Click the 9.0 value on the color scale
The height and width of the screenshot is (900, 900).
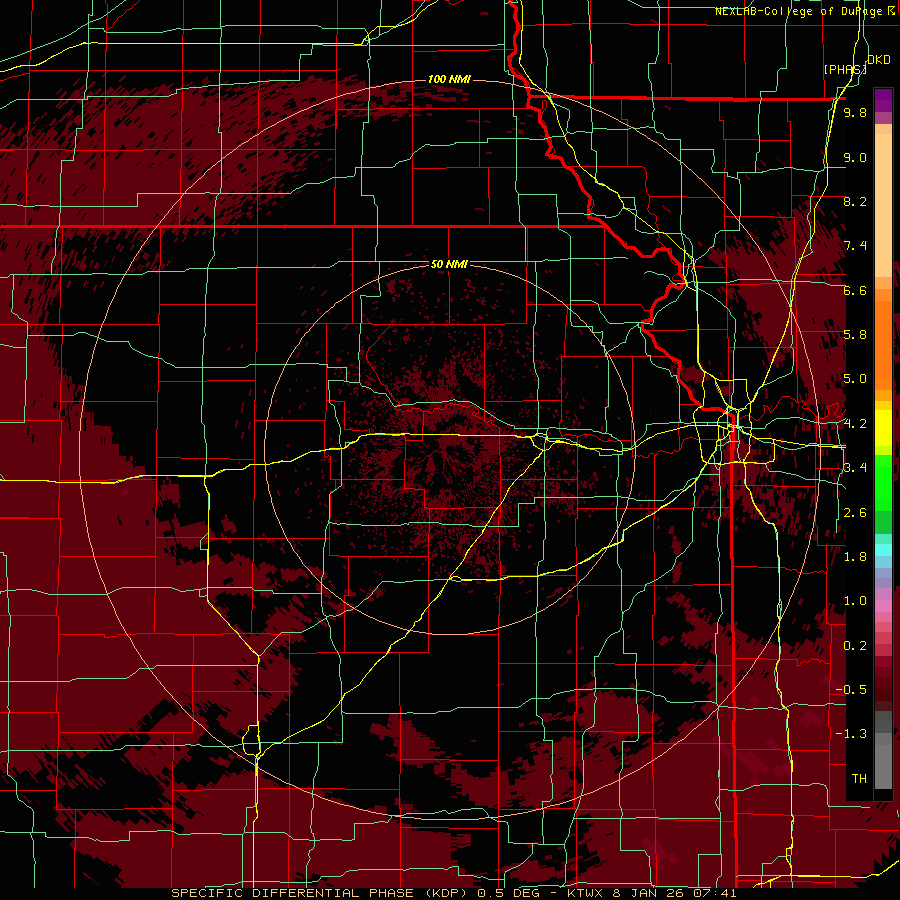tap(855, 157)
